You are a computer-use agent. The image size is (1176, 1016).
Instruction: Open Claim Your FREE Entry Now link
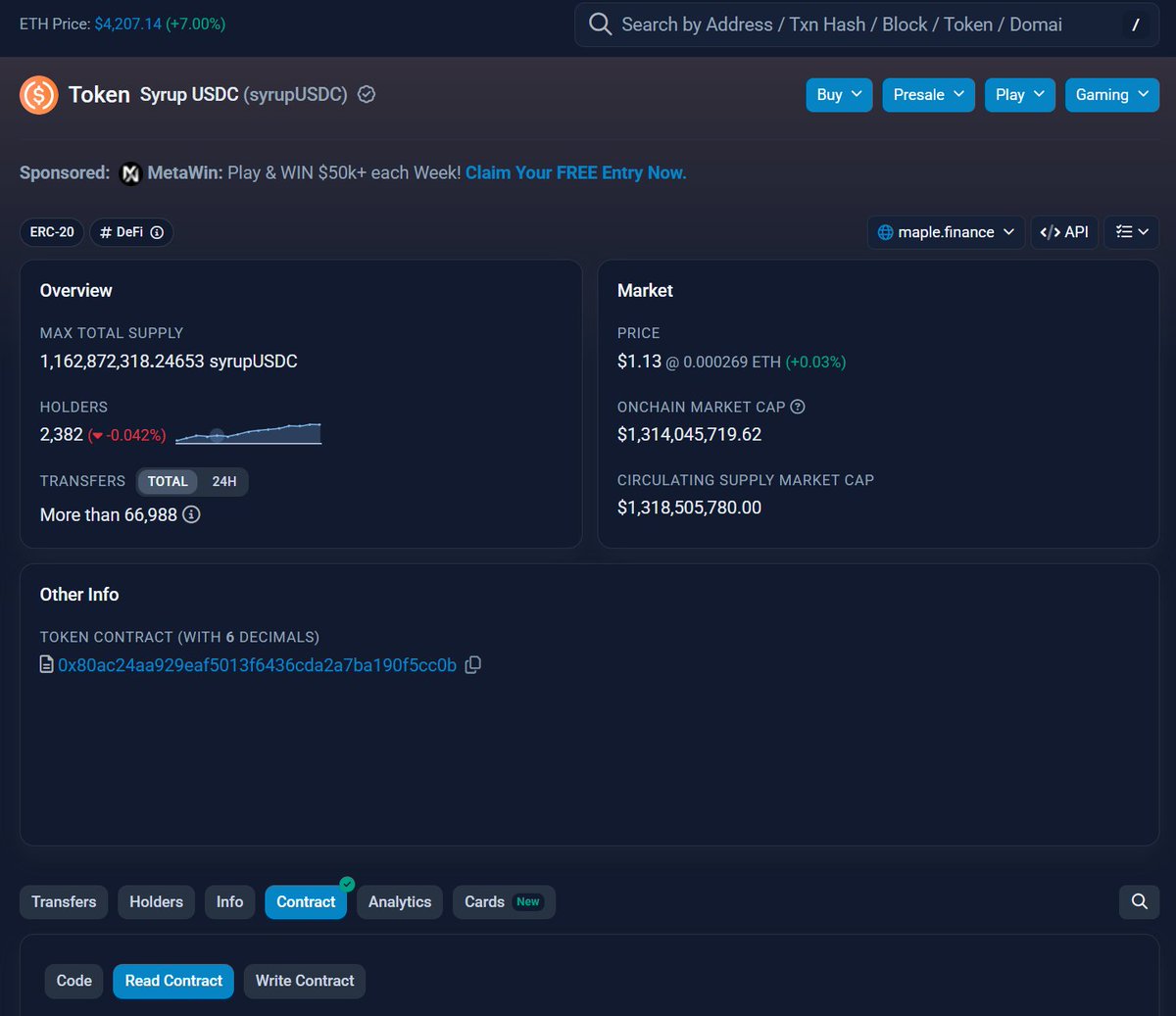click(575, 172)
